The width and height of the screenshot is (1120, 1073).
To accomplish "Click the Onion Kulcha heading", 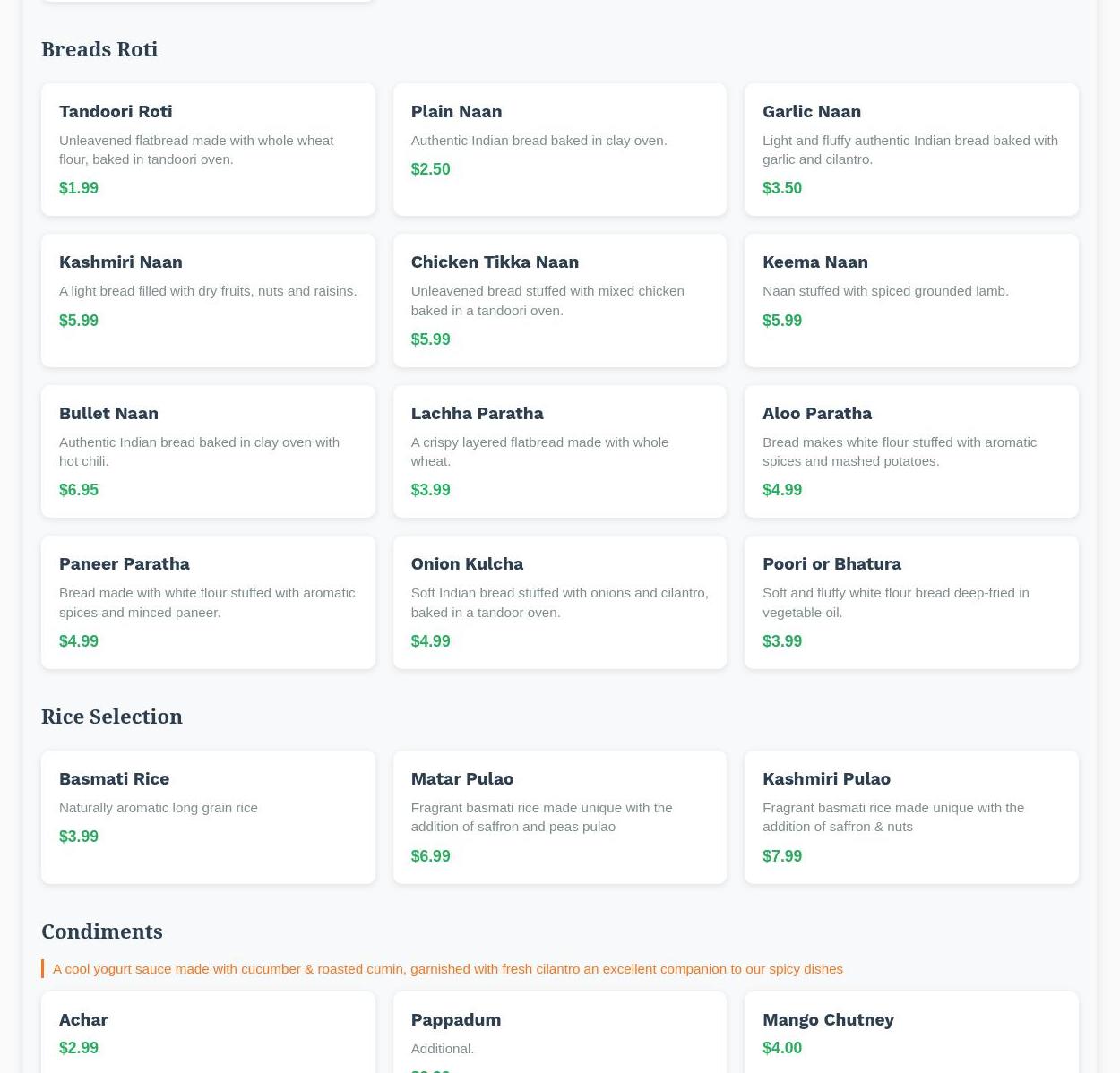I will click(x=467, y=564).
